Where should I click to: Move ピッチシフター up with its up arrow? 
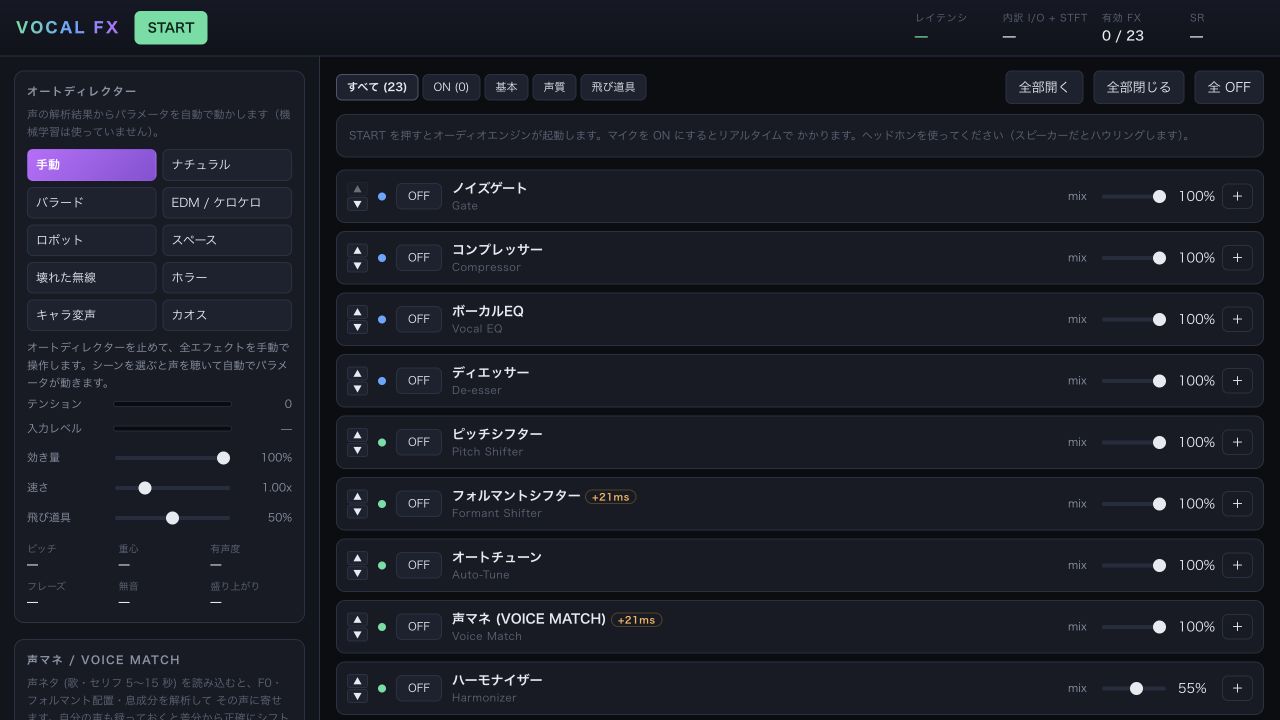coord(357,435)
